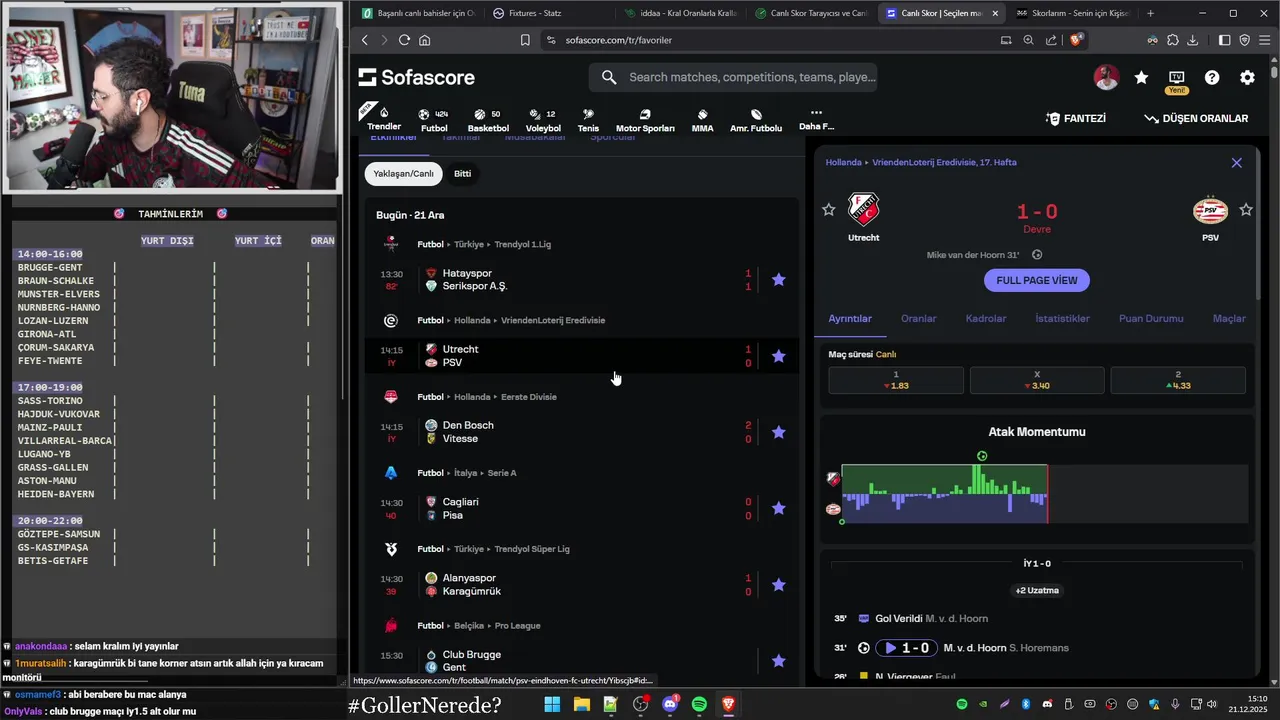Select the Yaklaşan/Canlı filter pill
Image resolution: width=1280 pixels, height=720 pixels.
[404, 174]
